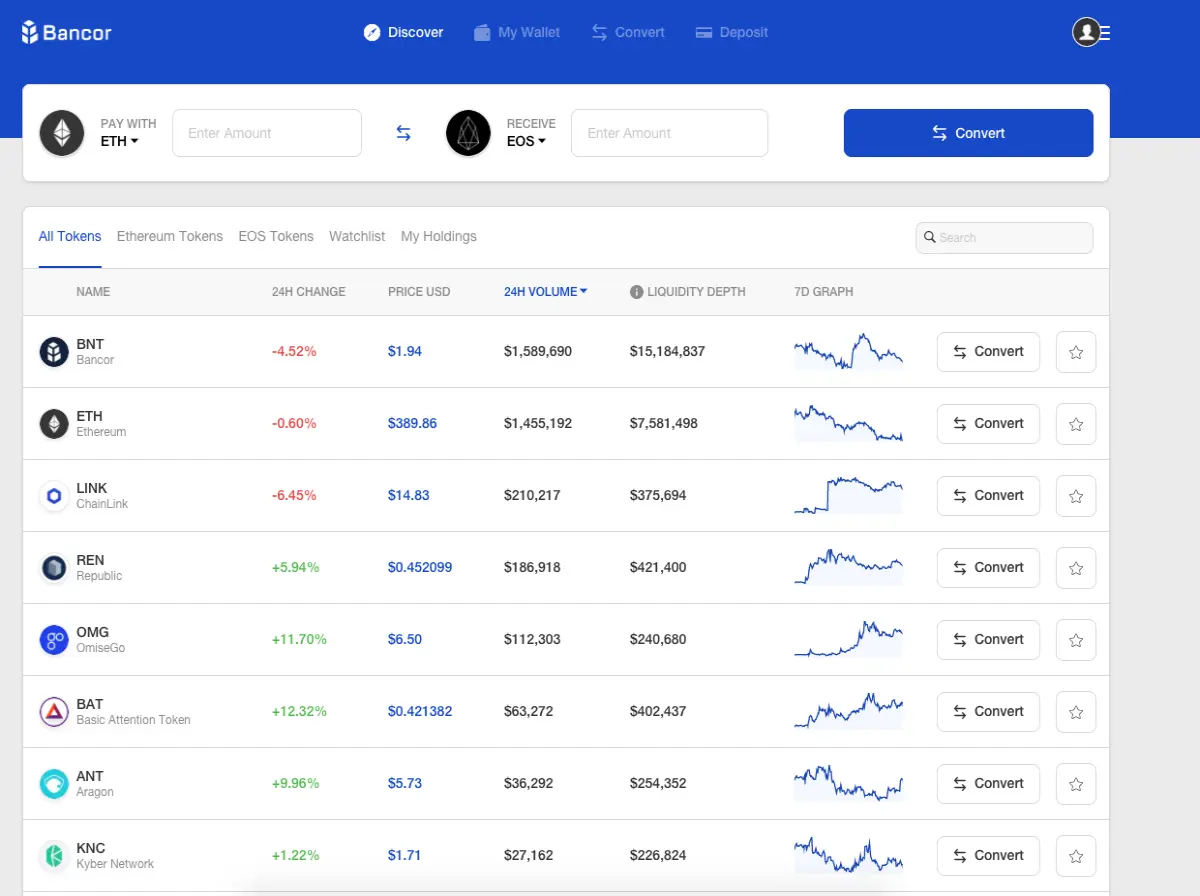Toggle the REN watchlist star
Viewport: 1200px width, 896px height.
coord(1076,568)
